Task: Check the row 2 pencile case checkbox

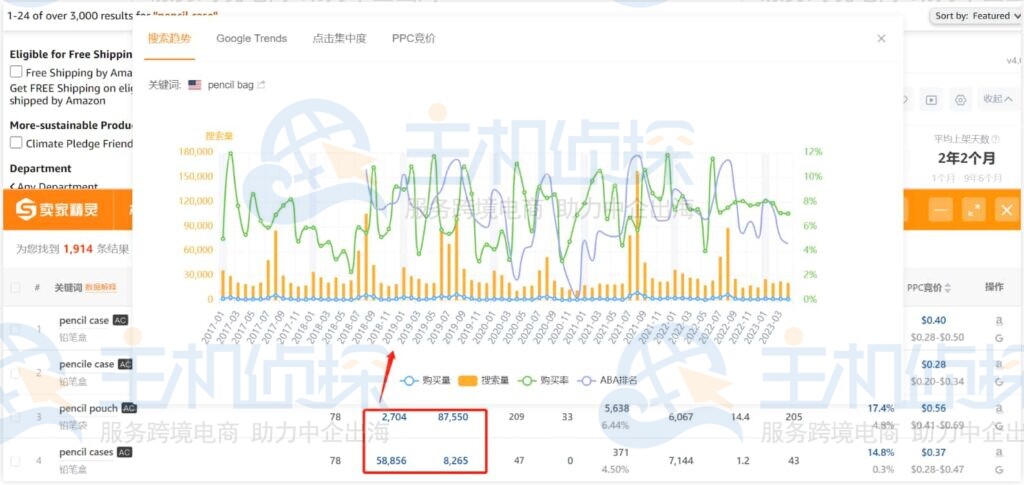Action: [x=15, y=373]
